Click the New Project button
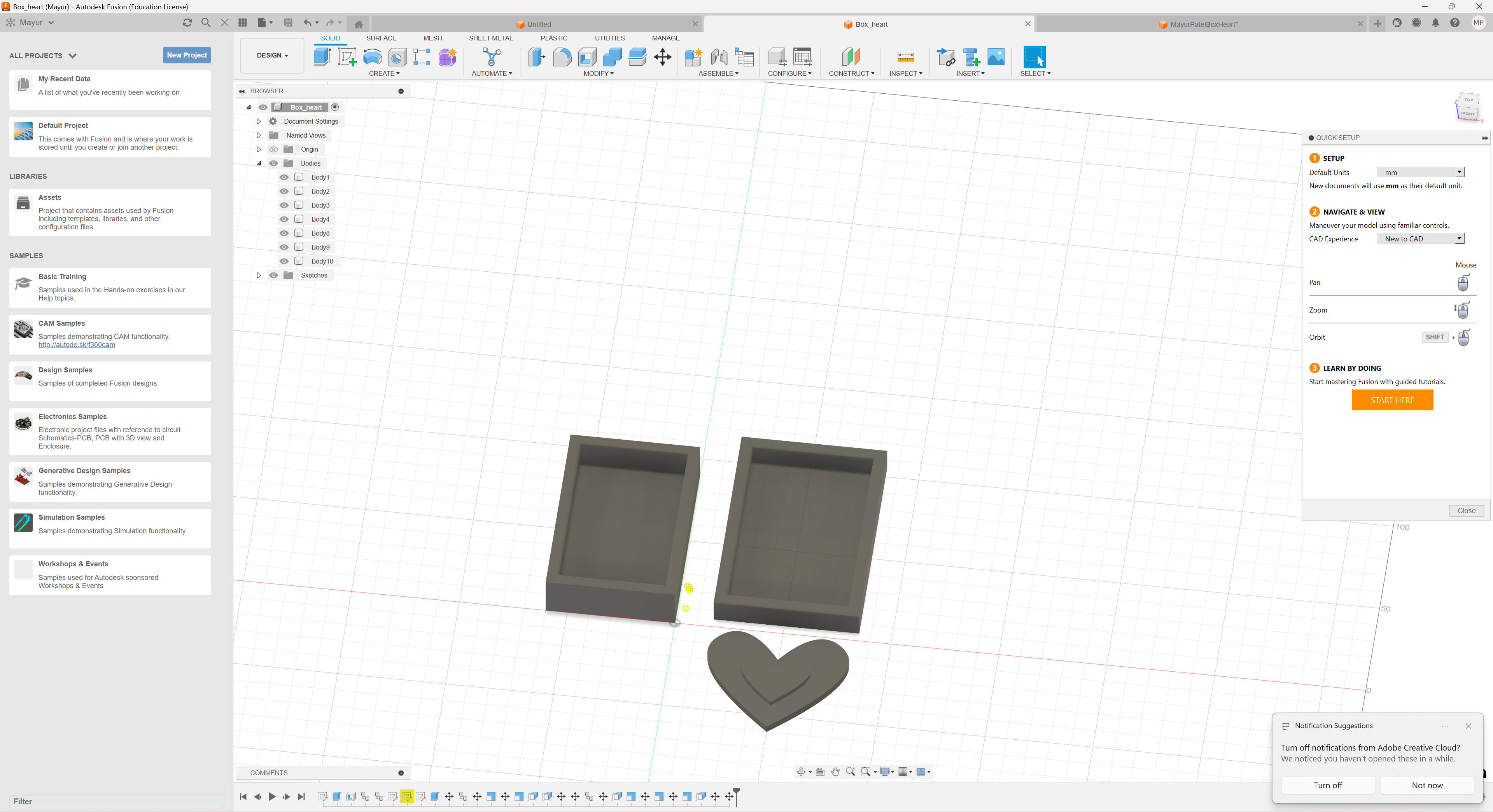The image size is (1493, 812). coord(187,55)
